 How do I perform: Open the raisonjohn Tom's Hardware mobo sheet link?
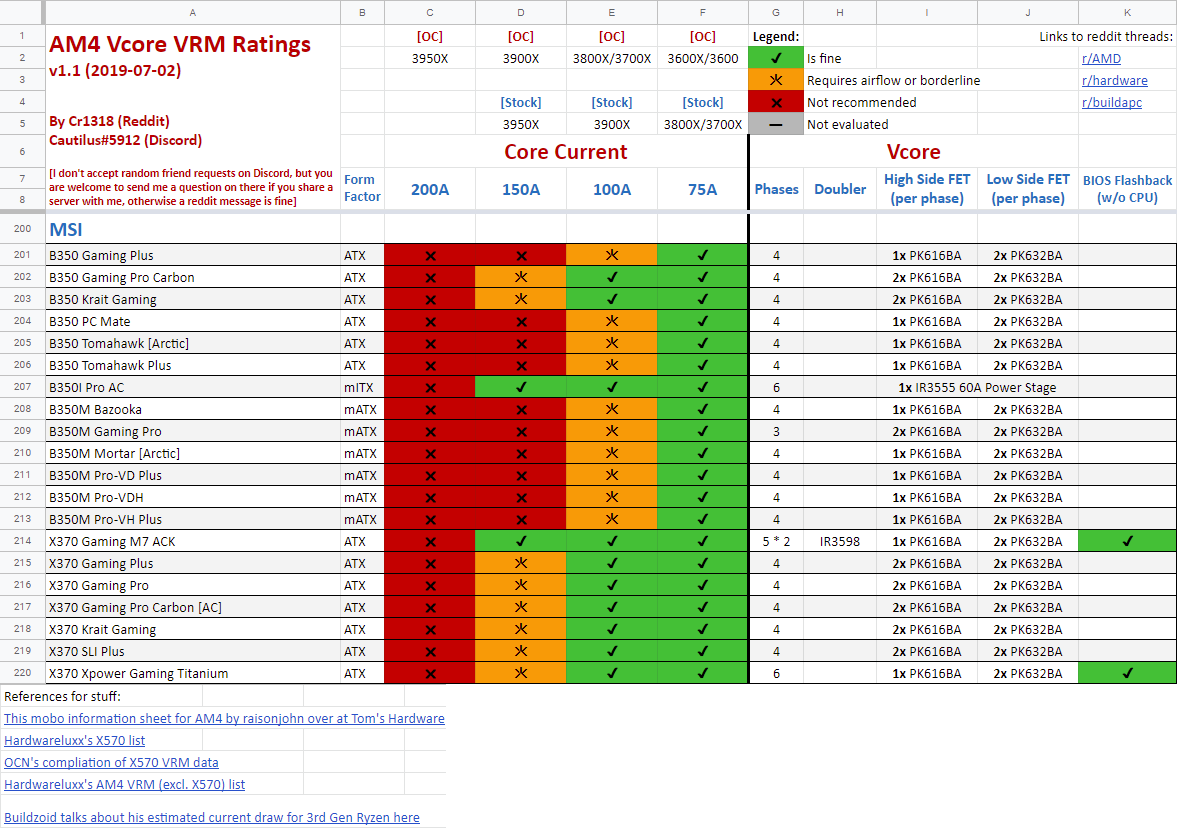pos(224,718)
